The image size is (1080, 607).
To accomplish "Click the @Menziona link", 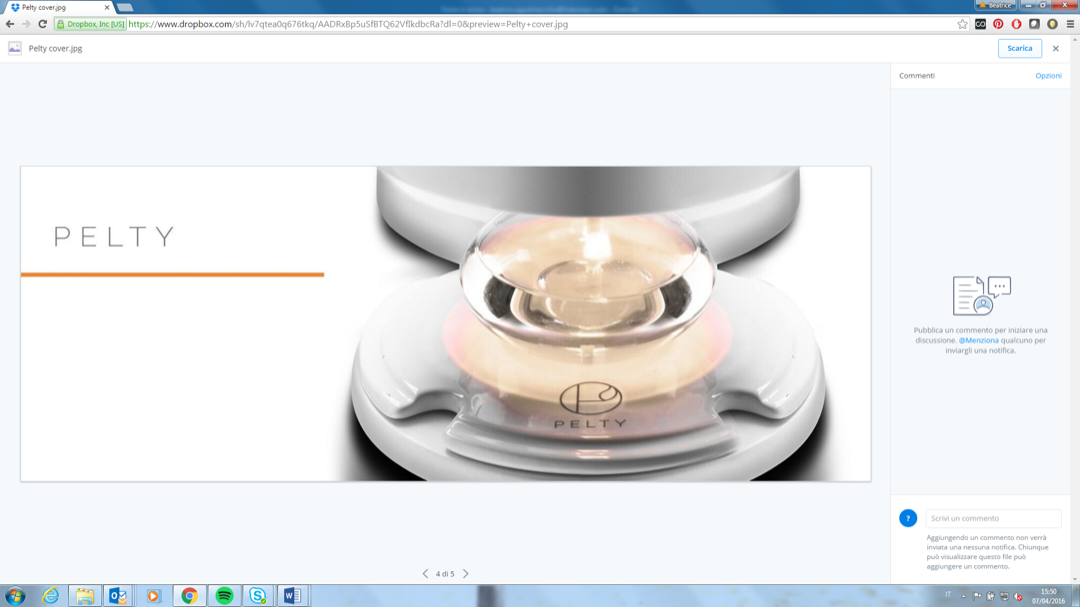I will coord(978,340).
